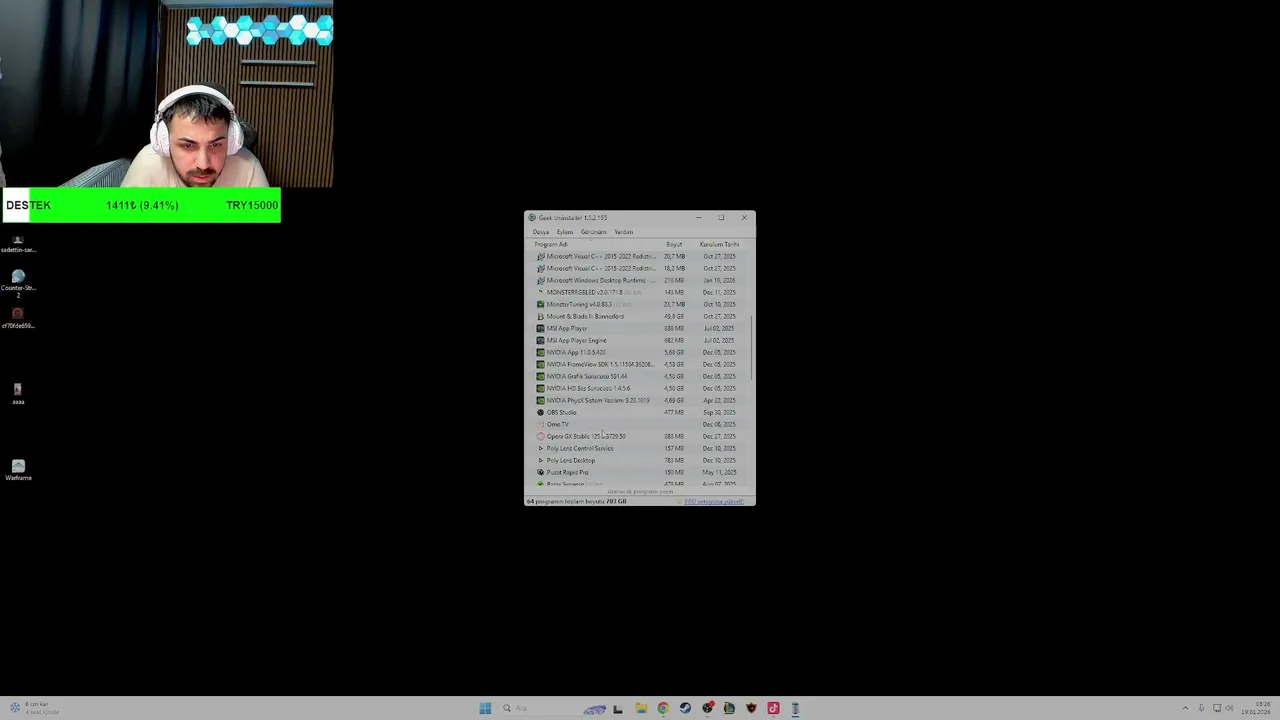
Task: Open the Warframe desktop shortcut
Action: pyautogui.click(x=18, y=470)
